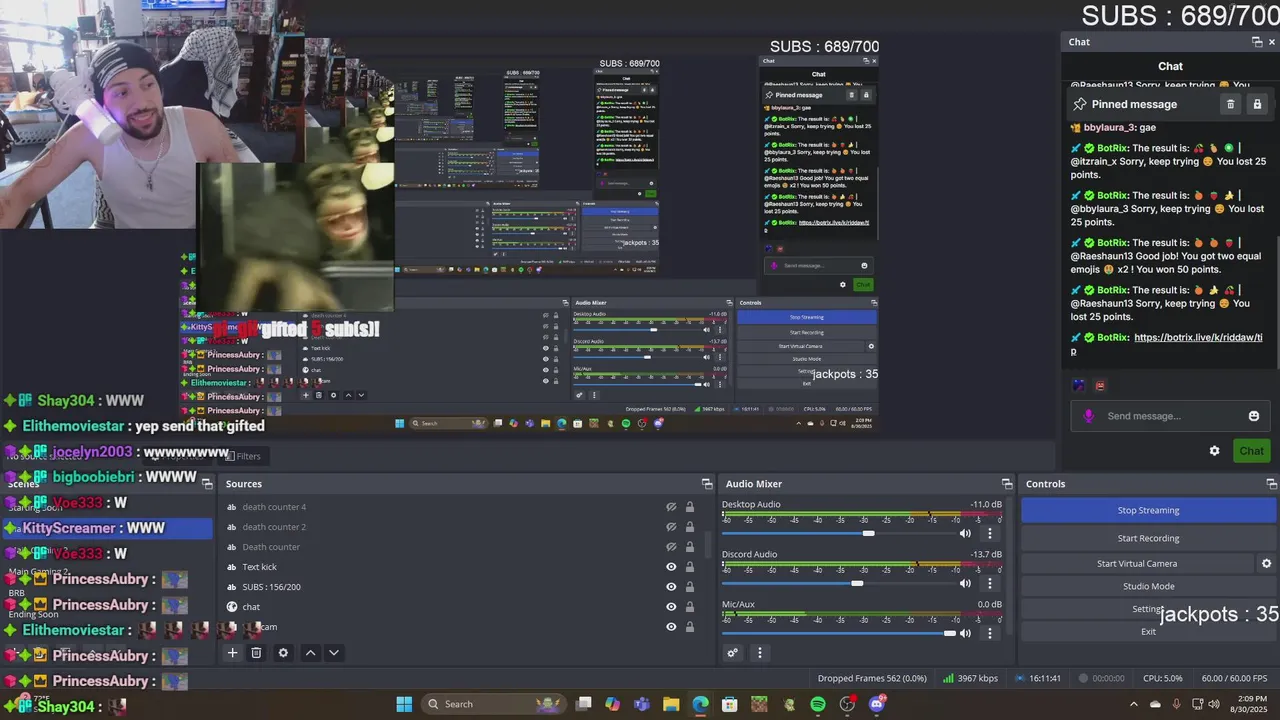Open Virtual Camera settings gear icon

pyautogui.click(x=1266, y=564)
